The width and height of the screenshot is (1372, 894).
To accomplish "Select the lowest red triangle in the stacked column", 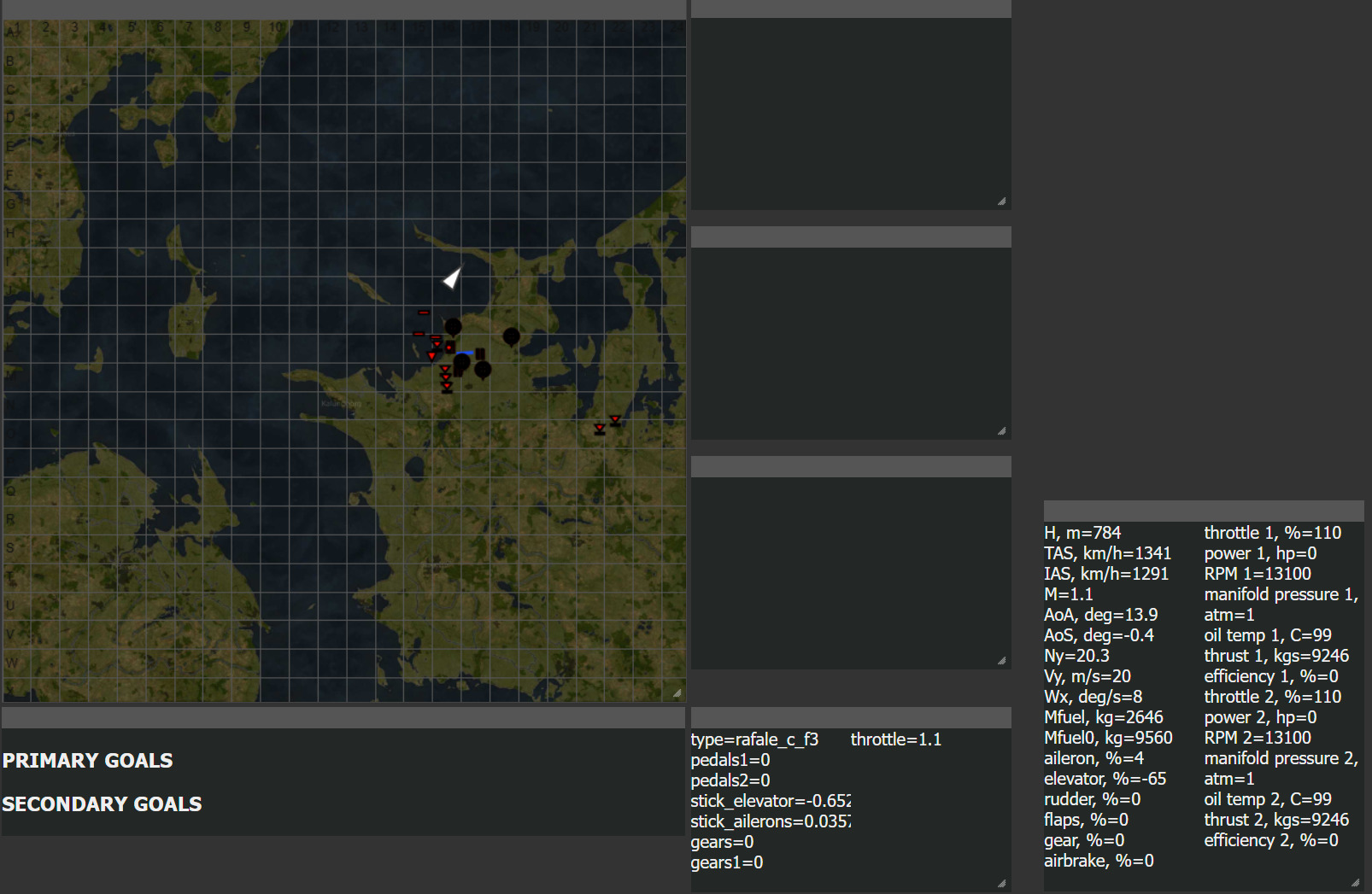I will pos(447,388).
